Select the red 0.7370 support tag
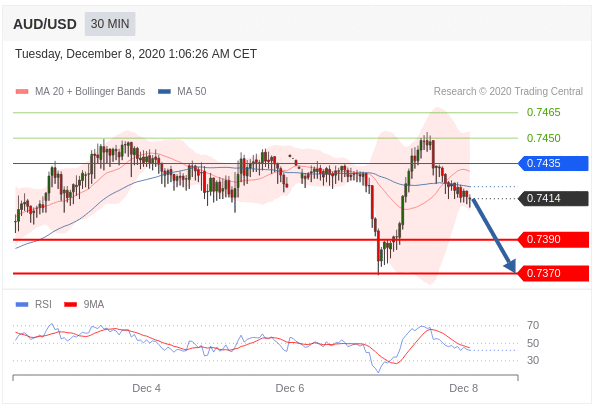Image resolution: width=595 pixels, height=410 pixels. click(553, 273)
